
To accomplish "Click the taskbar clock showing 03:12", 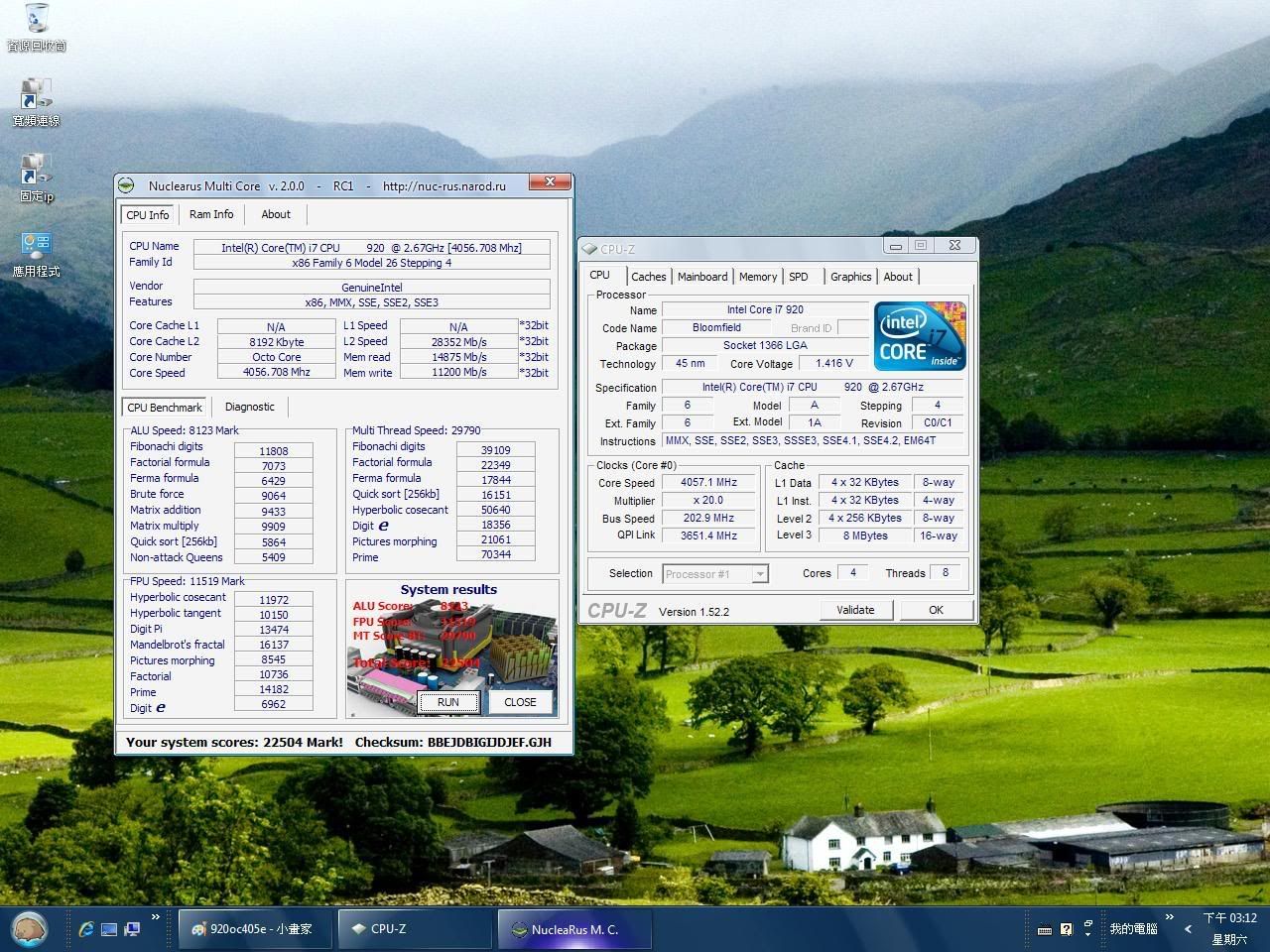I will [1229, 918].
